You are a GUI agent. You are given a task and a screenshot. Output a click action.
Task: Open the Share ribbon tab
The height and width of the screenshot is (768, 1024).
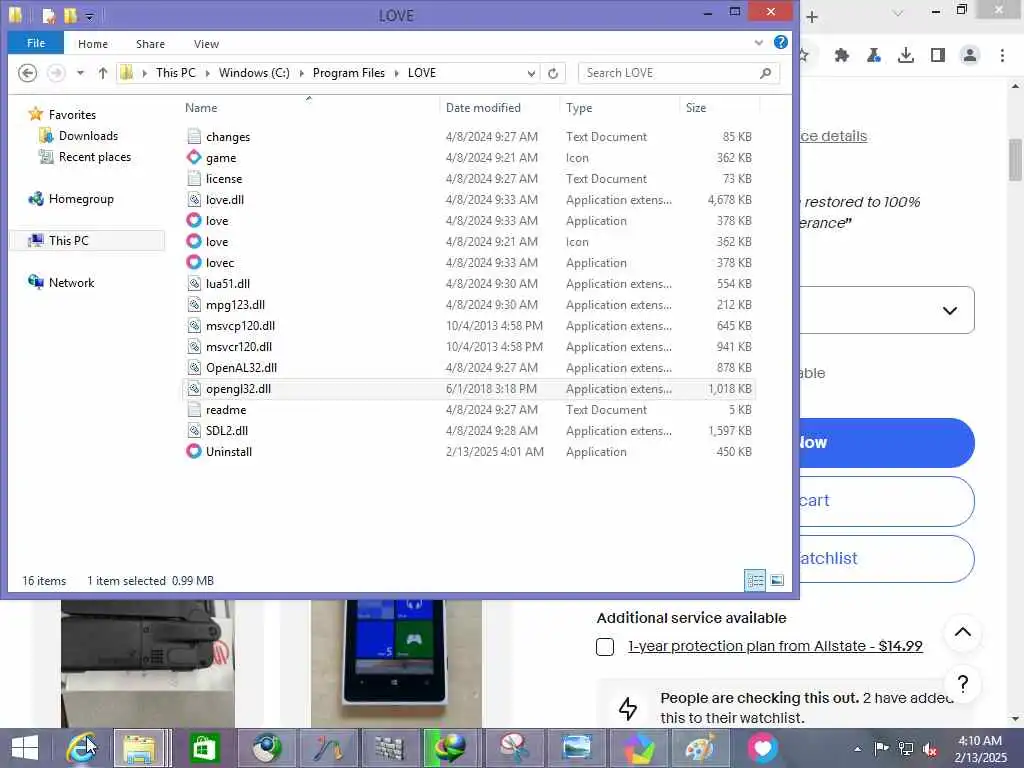tap(150, 44)
